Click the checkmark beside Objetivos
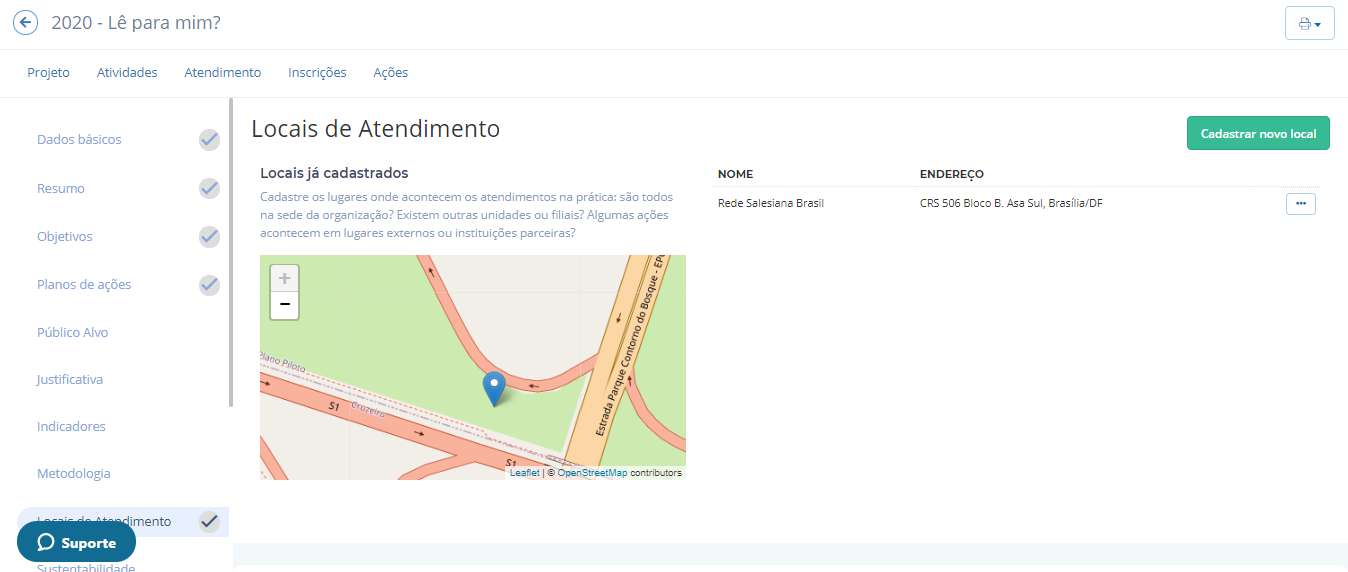Image resolution: width=1348 pixels, height=572 pixels. [209, 237]
